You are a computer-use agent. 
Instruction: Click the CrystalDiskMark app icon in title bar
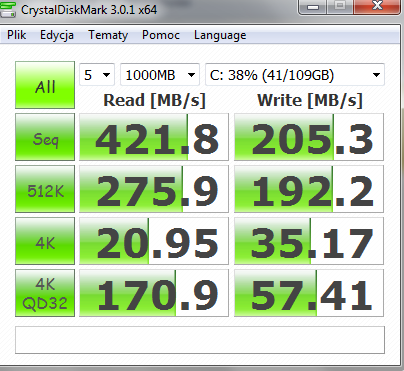point(7,9)
